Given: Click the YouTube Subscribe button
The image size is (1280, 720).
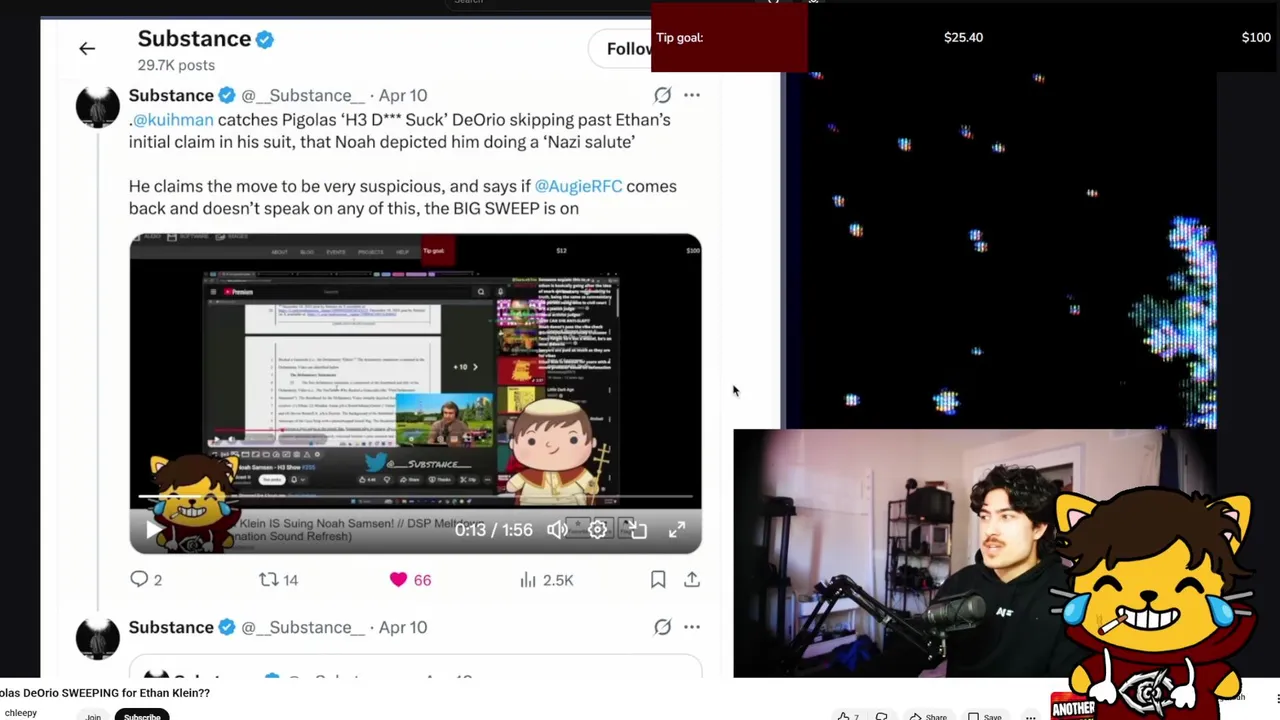Looking at the screenshot, I should pyautogui.click(x=142, y=716).
